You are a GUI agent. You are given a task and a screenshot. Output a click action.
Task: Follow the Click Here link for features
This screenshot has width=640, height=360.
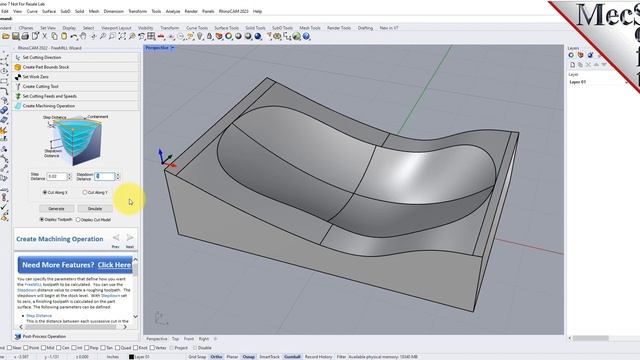pyautogui.click(x=114, y=265)
